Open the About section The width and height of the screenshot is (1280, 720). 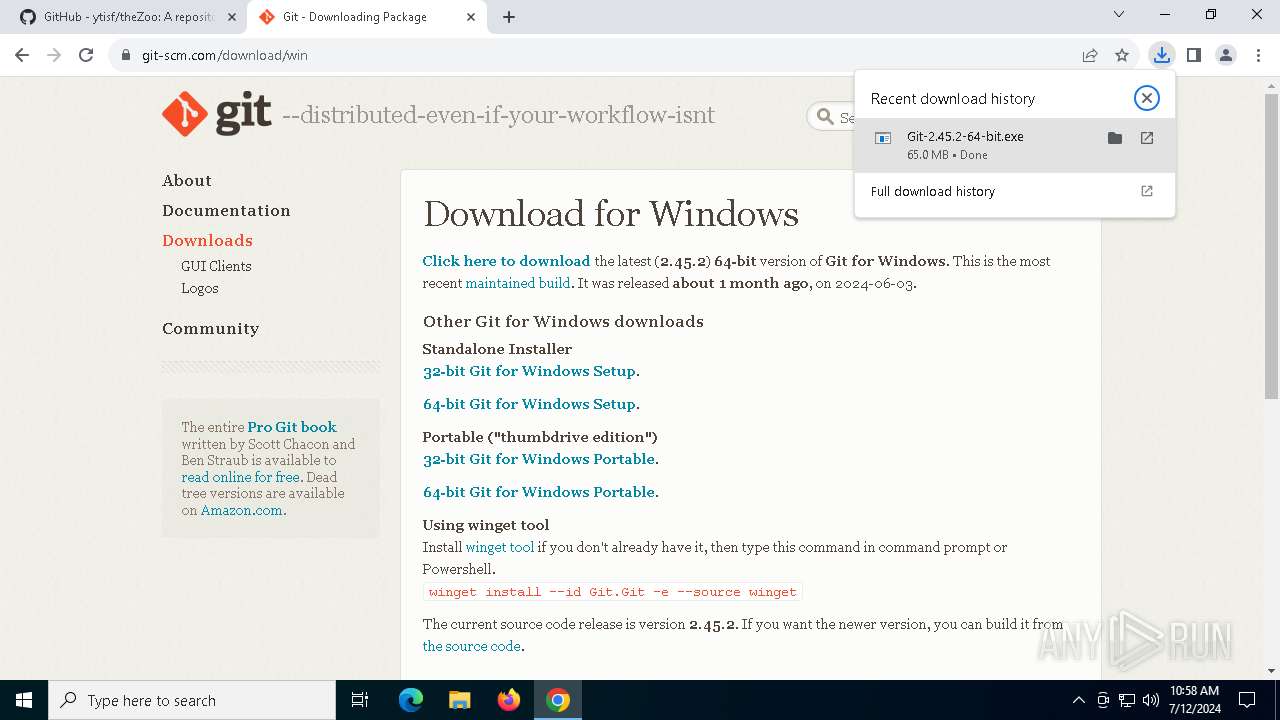pyautogui.click(x=187, y=181)
